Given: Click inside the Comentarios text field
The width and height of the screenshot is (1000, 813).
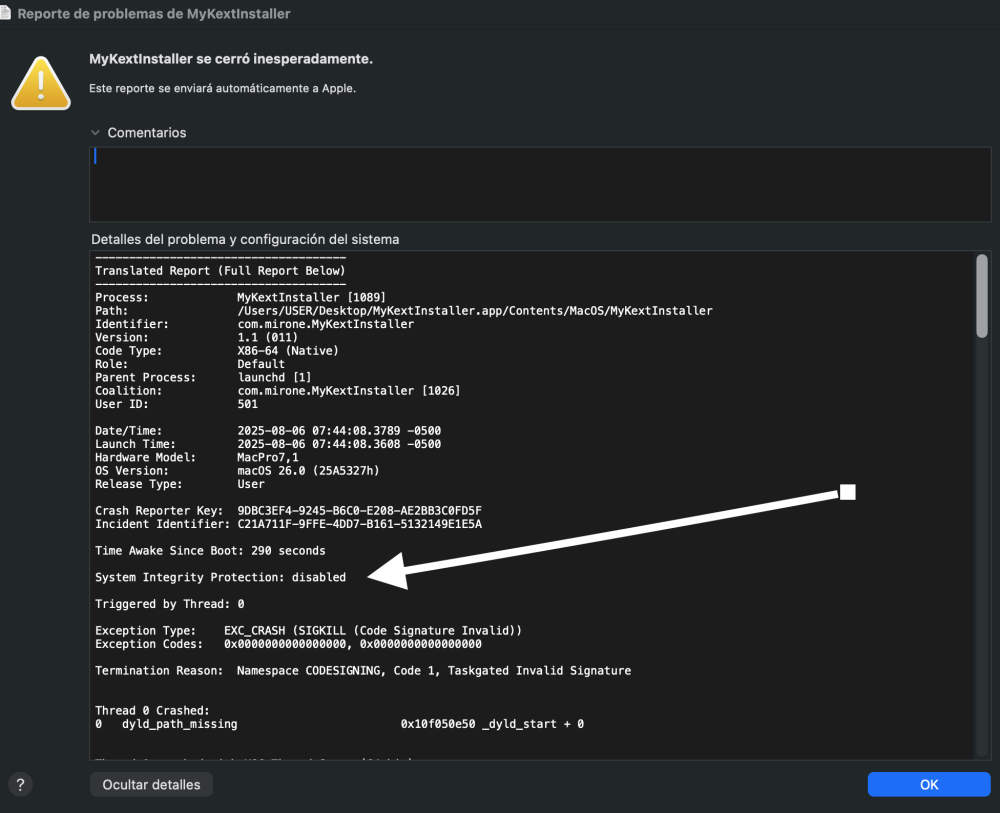Looking at the screenshot, I should 540,184.
